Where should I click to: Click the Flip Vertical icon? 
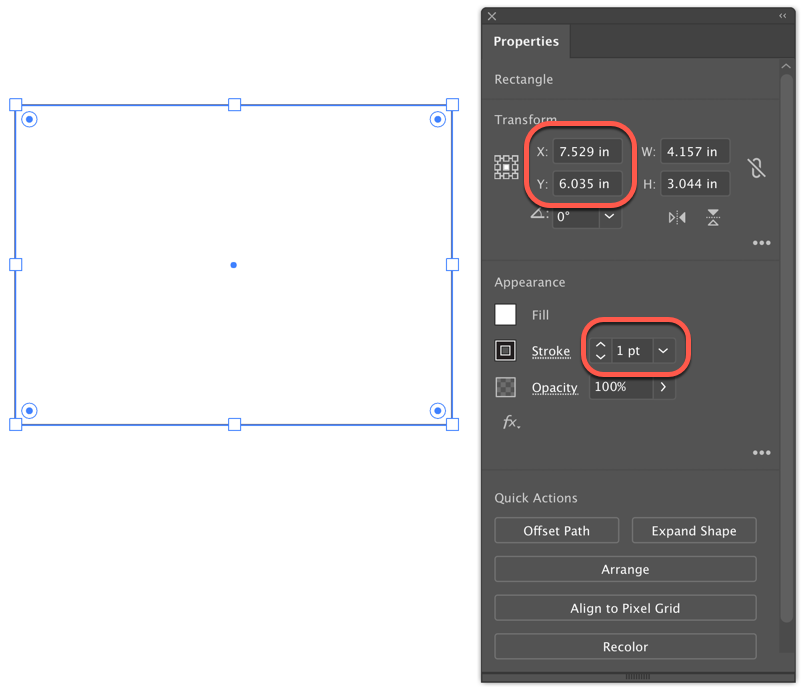point(712,217)
